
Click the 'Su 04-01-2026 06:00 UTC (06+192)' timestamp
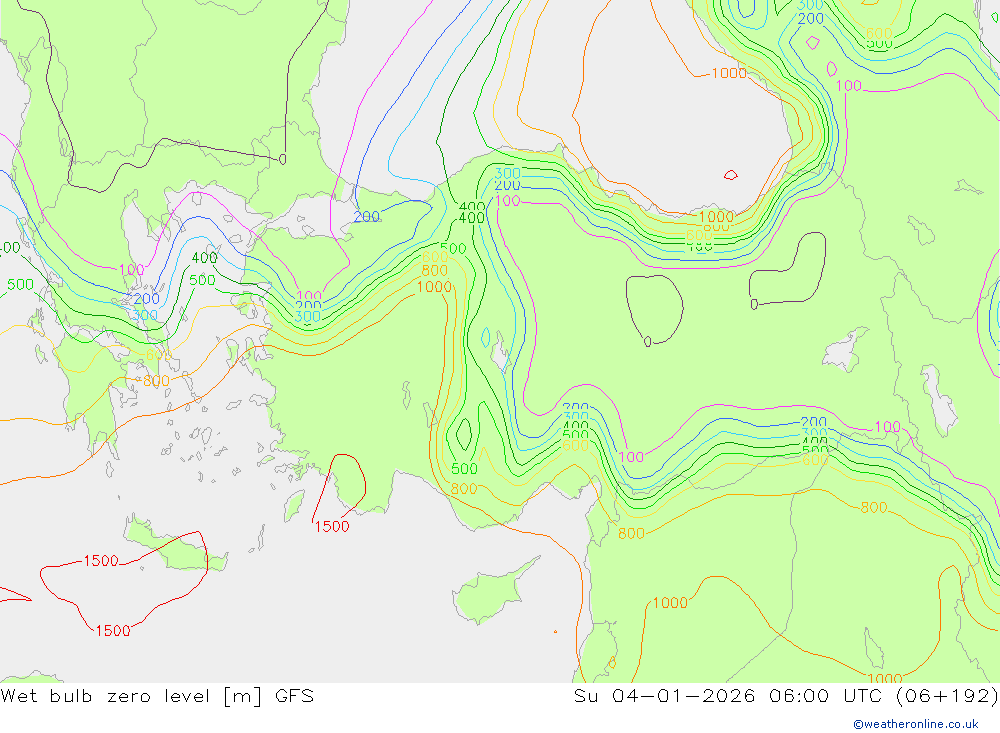pos(786,696)
